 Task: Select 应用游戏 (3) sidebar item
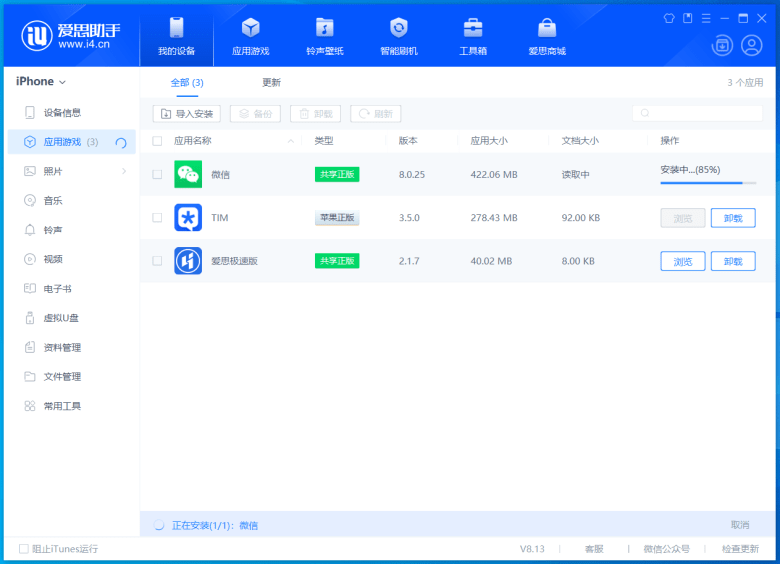click(72, 142)
